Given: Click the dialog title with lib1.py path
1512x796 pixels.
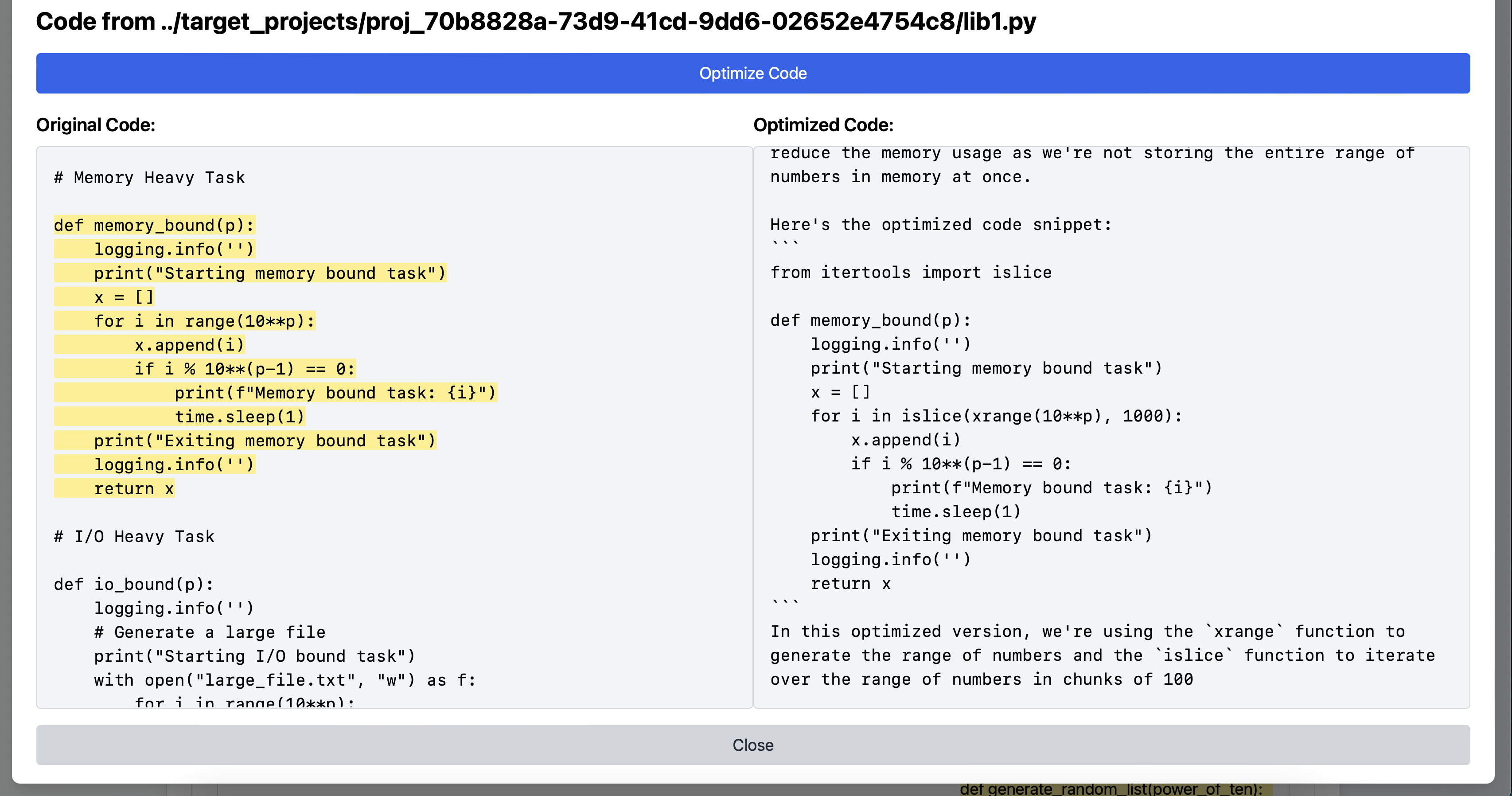Looking at the screenshot, I should [536, 22].
